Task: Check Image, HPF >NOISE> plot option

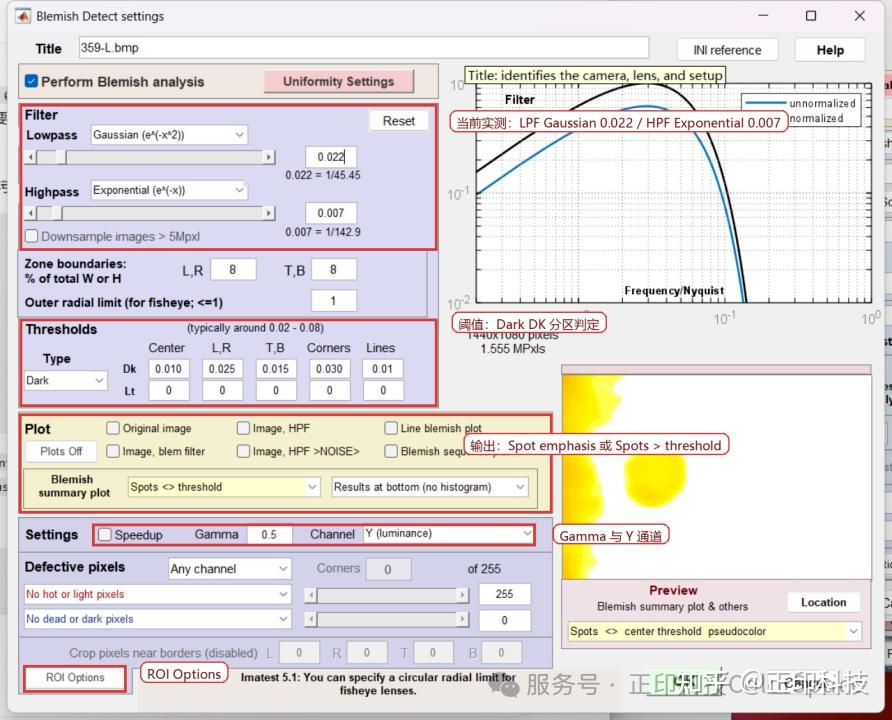Action: coord(243,451)
